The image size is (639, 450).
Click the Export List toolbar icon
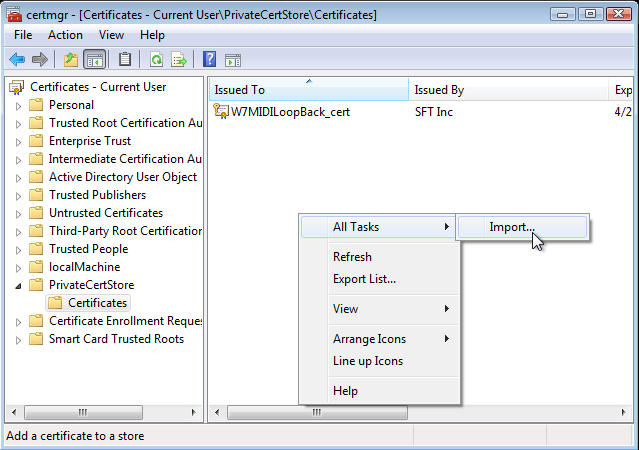click(x=179, y=59)
